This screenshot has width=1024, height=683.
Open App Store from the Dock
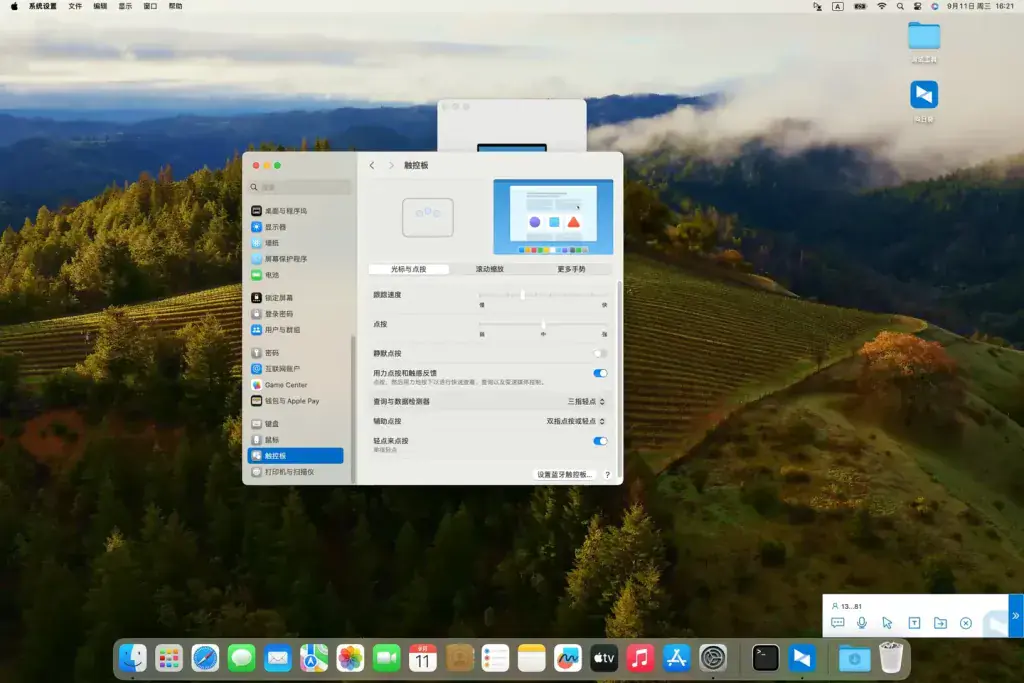(677, 658)
